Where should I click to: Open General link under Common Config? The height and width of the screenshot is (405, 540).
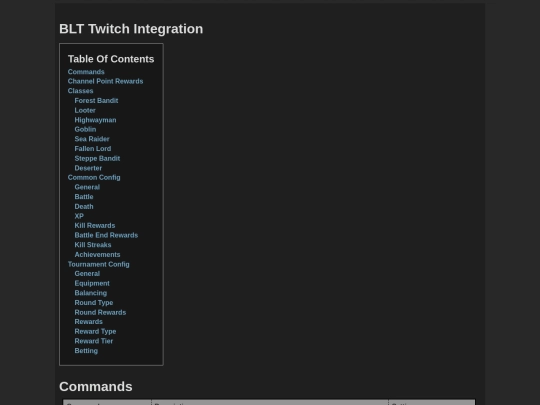[87, 187]
